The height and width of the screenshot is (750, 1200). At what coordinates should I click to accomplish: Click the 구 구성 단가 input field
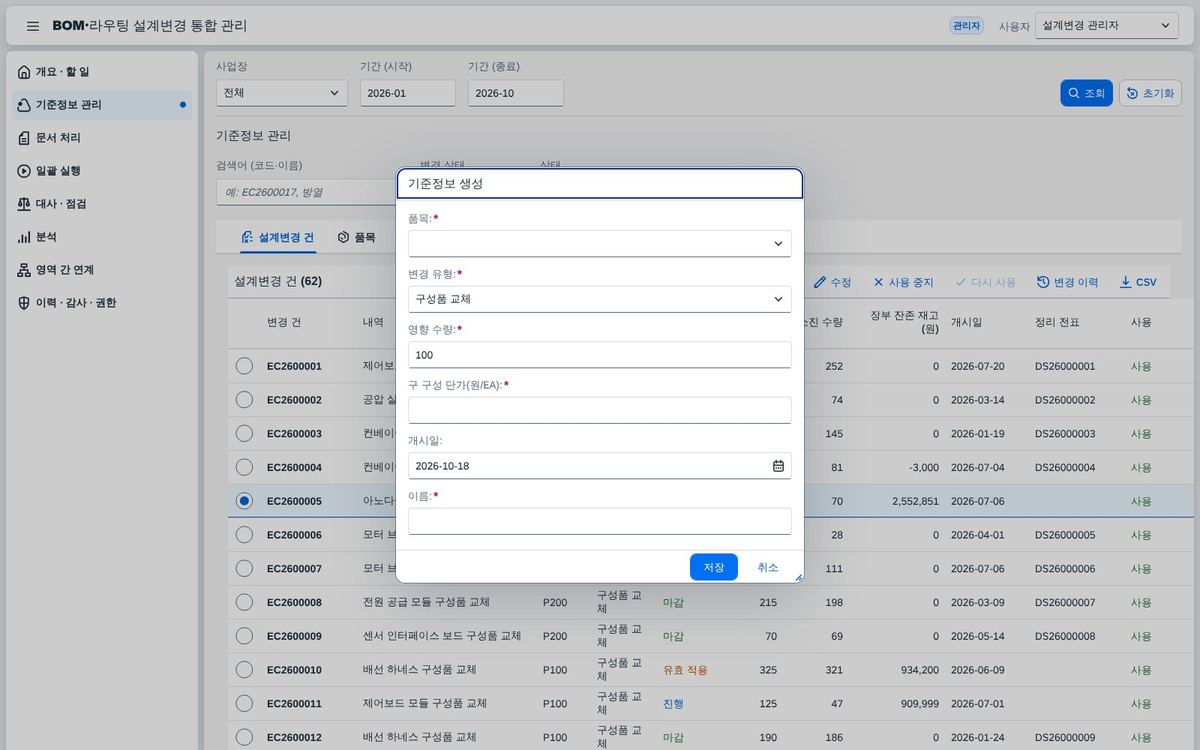[x=600, y=410]
